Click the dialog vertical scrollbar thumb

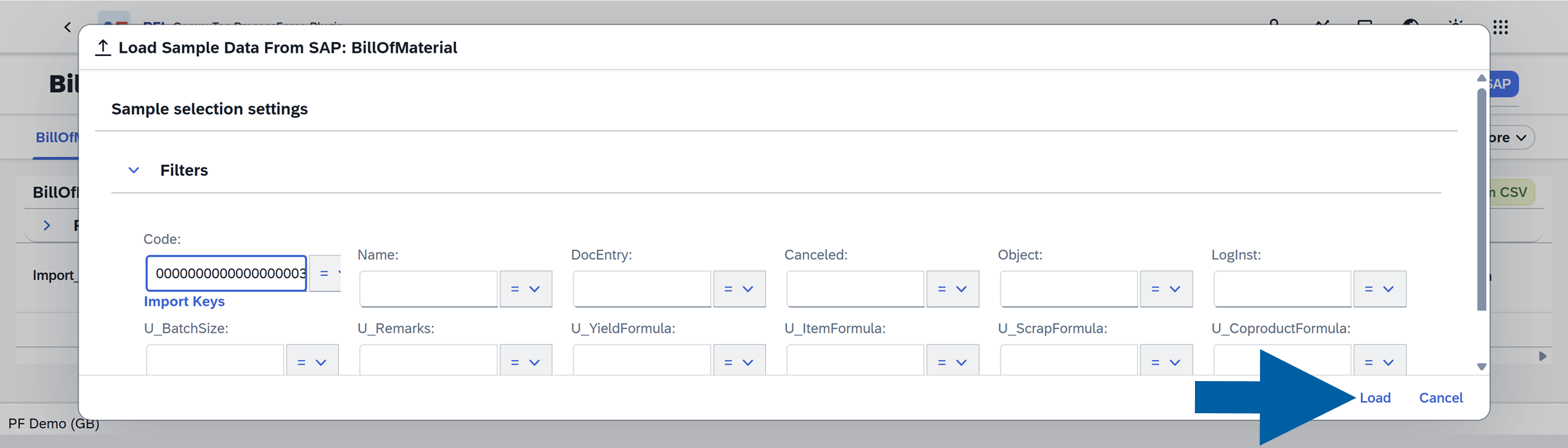tap(1481, 200)
